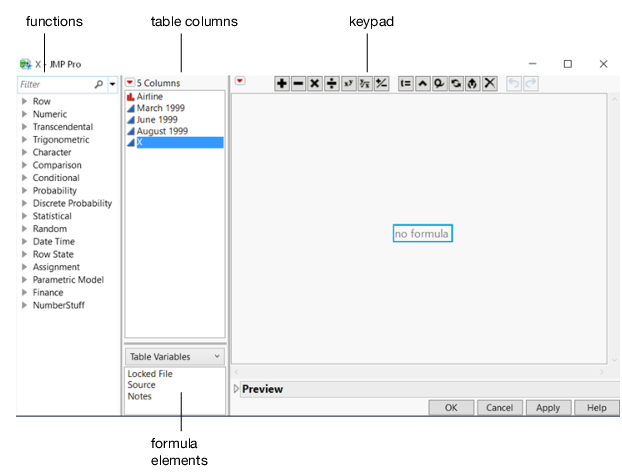Expand the Parametric Model function group
The height and width of the screenshot is (475, 622).
[24, 279]
